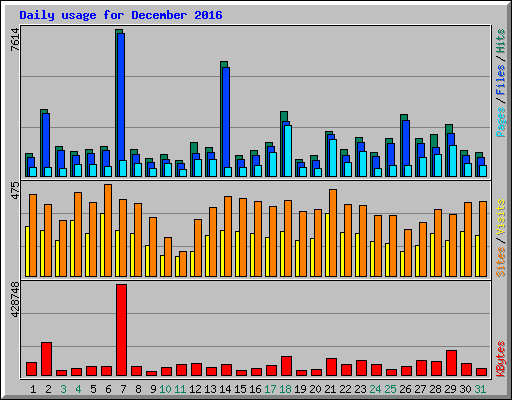Click day label 23 on the x-axis
The height and width of the screenshot is (400, 512).
point(360,389)
